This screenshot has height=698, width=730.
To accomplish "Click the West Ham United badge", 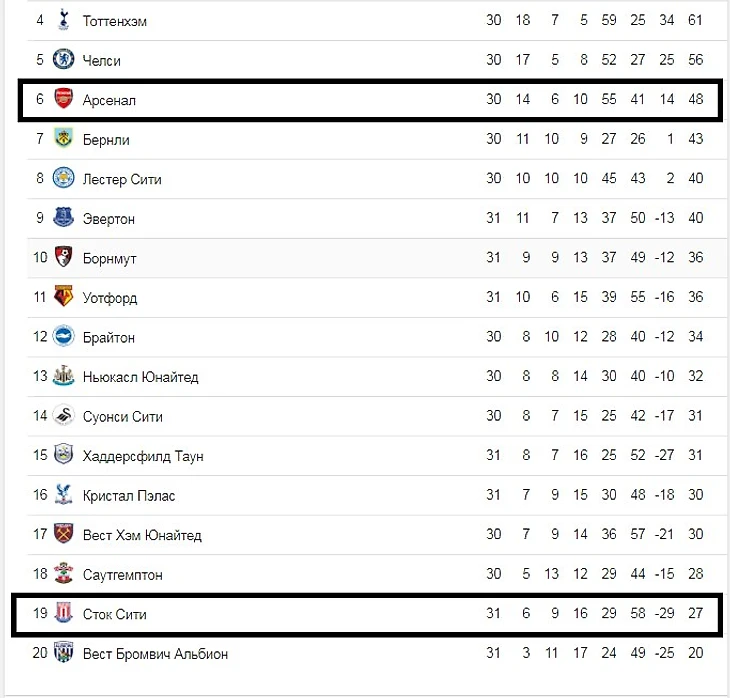I will [63, 534].
